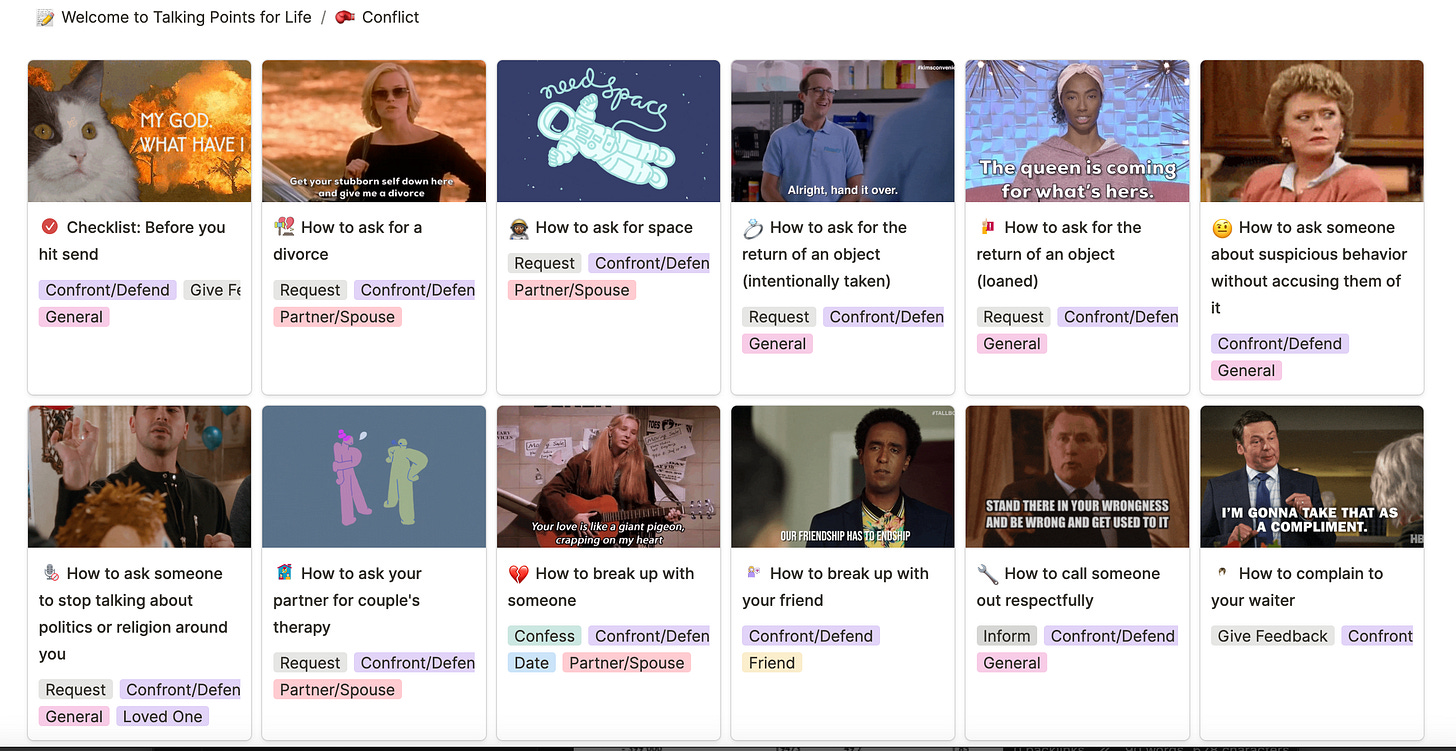Click the icon beside return of object (loaned)

pos(987,227)
